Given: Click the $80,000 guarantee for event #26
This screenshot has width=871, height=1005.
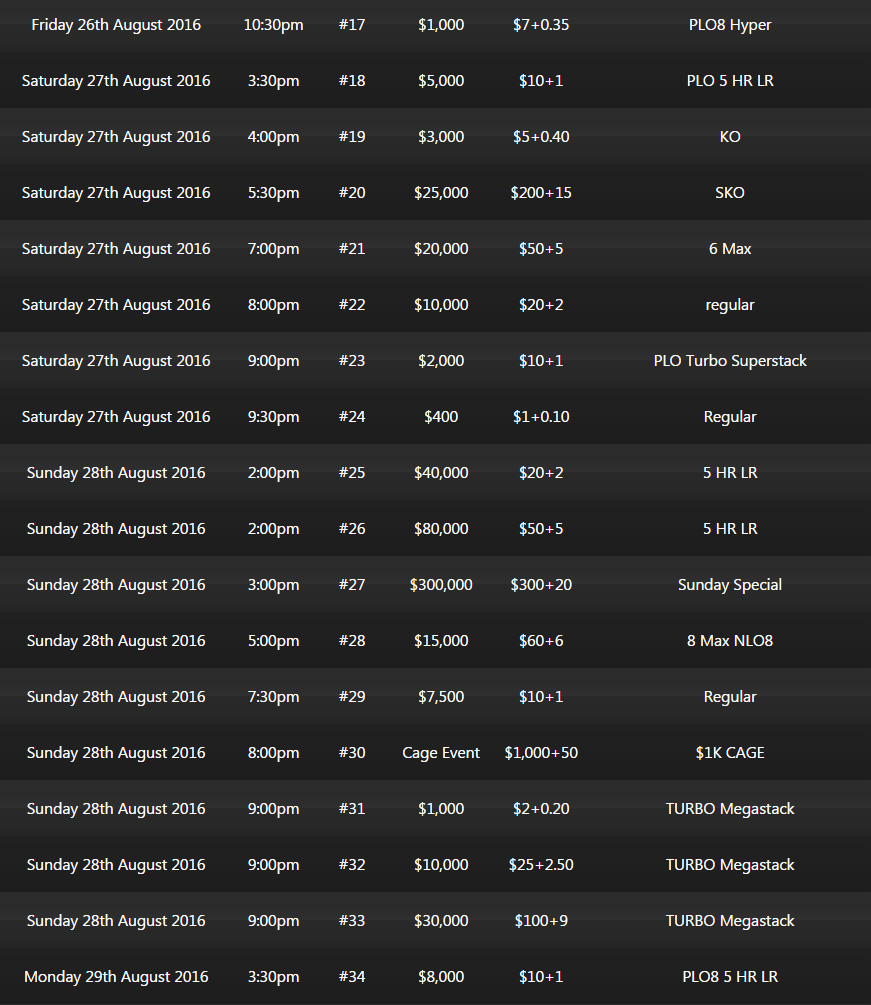Looking at the screenshot, I should click(x=441, y=529).
